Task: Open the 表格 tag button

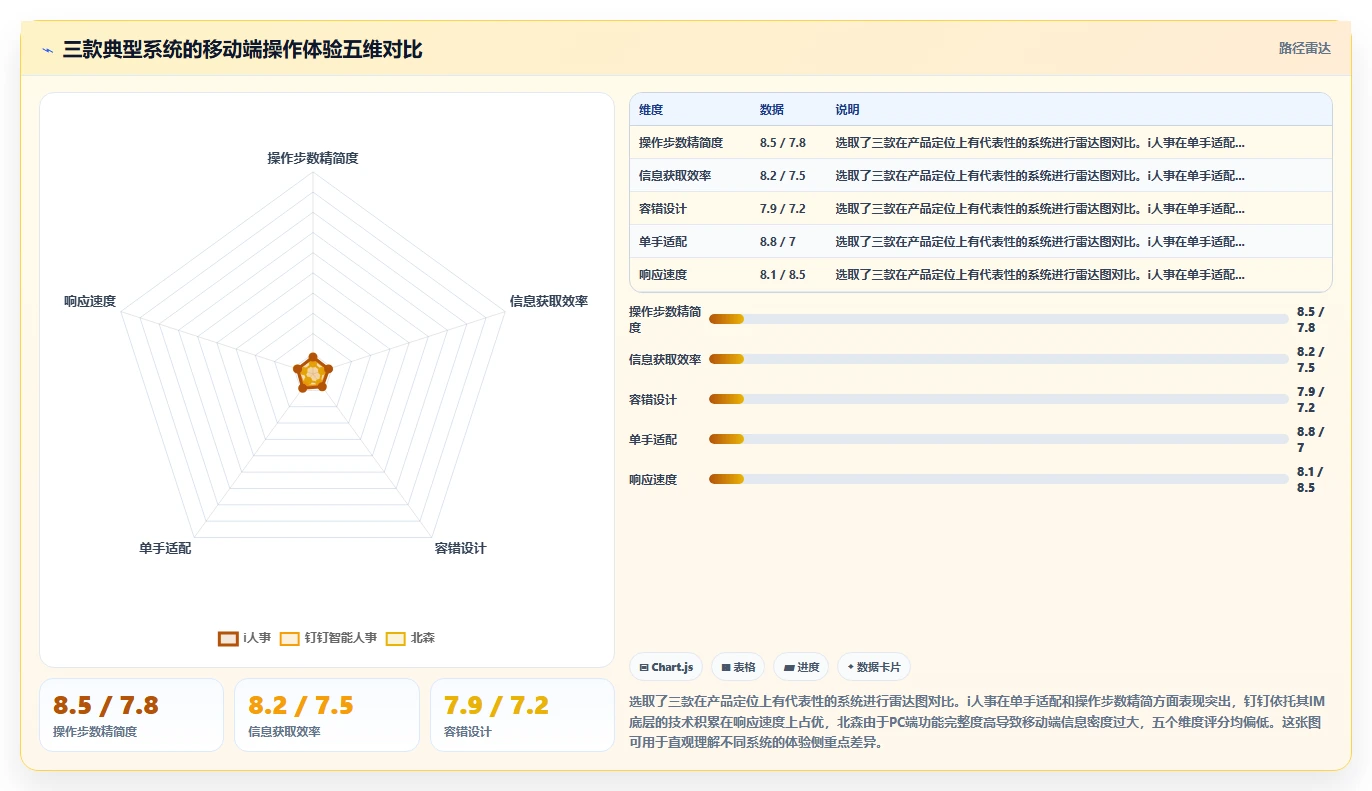Action: coord(738,667)
